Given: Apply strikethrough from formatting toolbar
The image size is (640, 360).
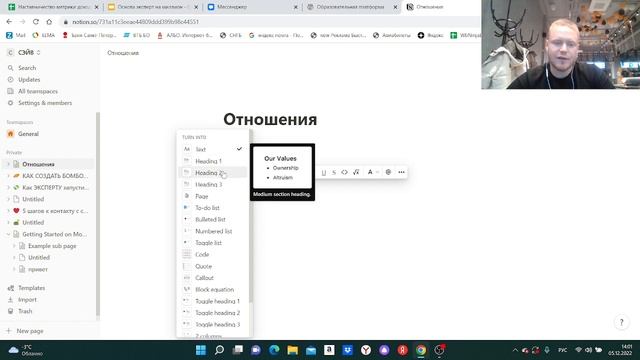Looking at the screenshot, I should tap(334, 172).
